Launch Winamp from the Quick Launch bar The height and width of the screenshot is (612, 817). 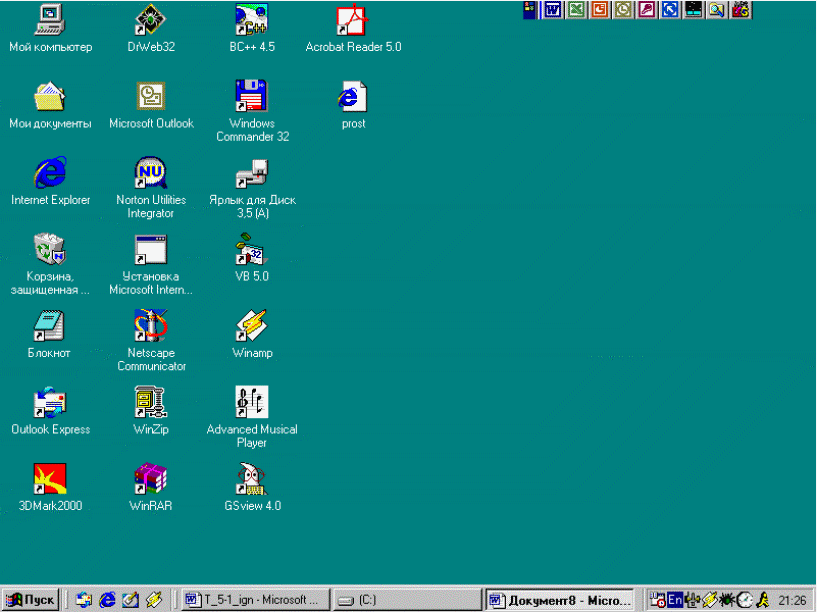[x=154, y=600]
